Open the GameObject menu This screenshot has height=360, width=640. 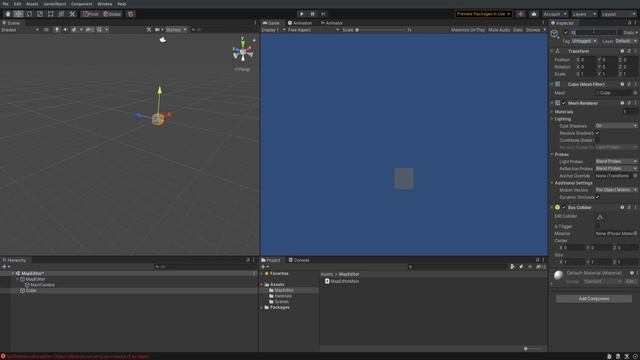click(x=55, y=4)
